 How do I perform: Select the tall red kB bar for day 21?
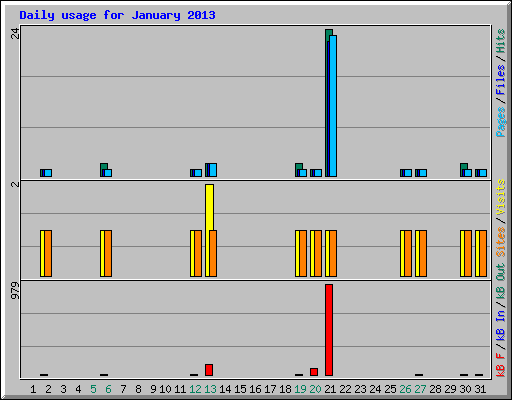pyautogui.click(x=329, y=330)
